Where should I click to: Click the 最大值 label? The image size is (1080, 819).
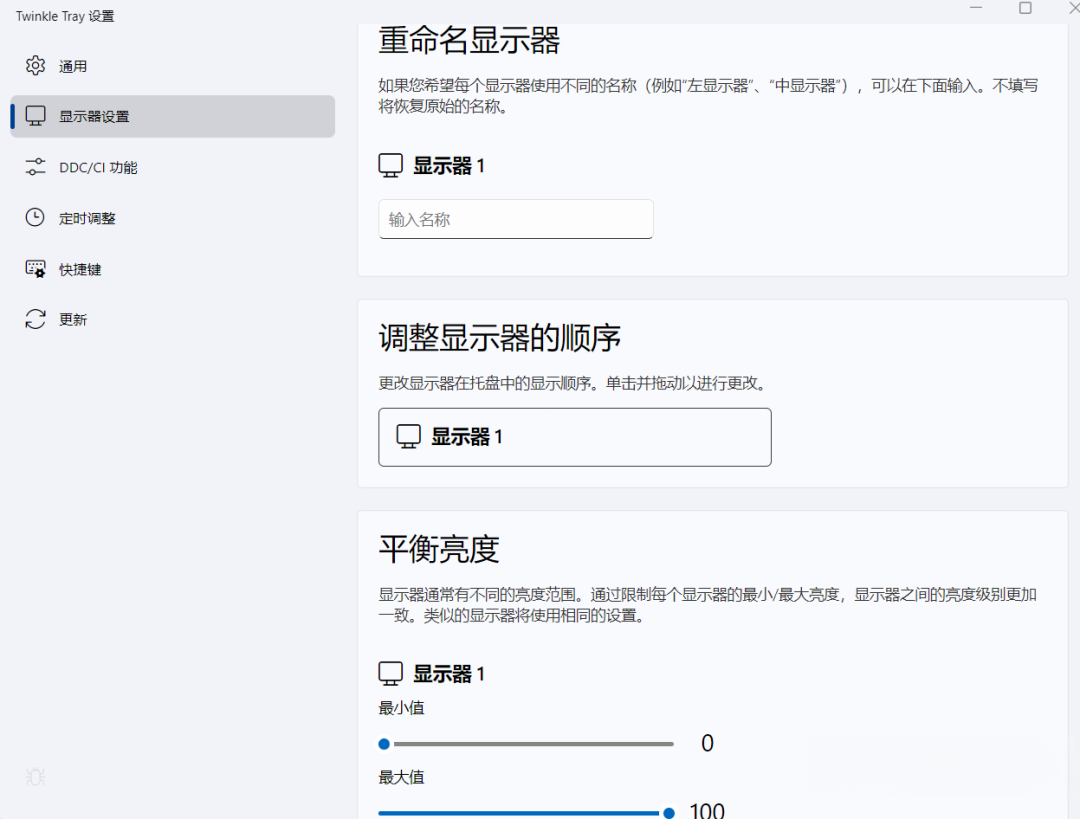click(x=402, y=777)
